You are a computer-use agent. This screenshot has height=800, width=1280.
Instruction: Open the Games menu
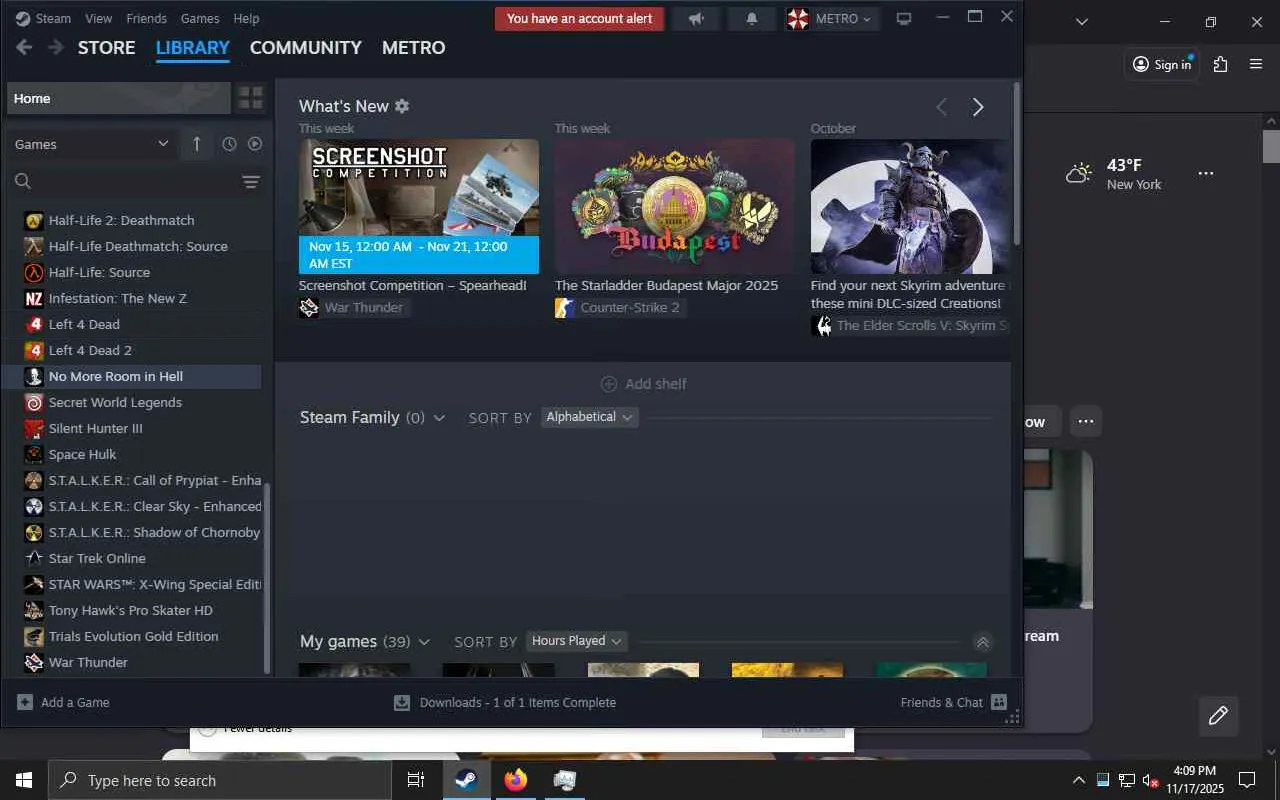pyautogui.click(x=200, y=18)
